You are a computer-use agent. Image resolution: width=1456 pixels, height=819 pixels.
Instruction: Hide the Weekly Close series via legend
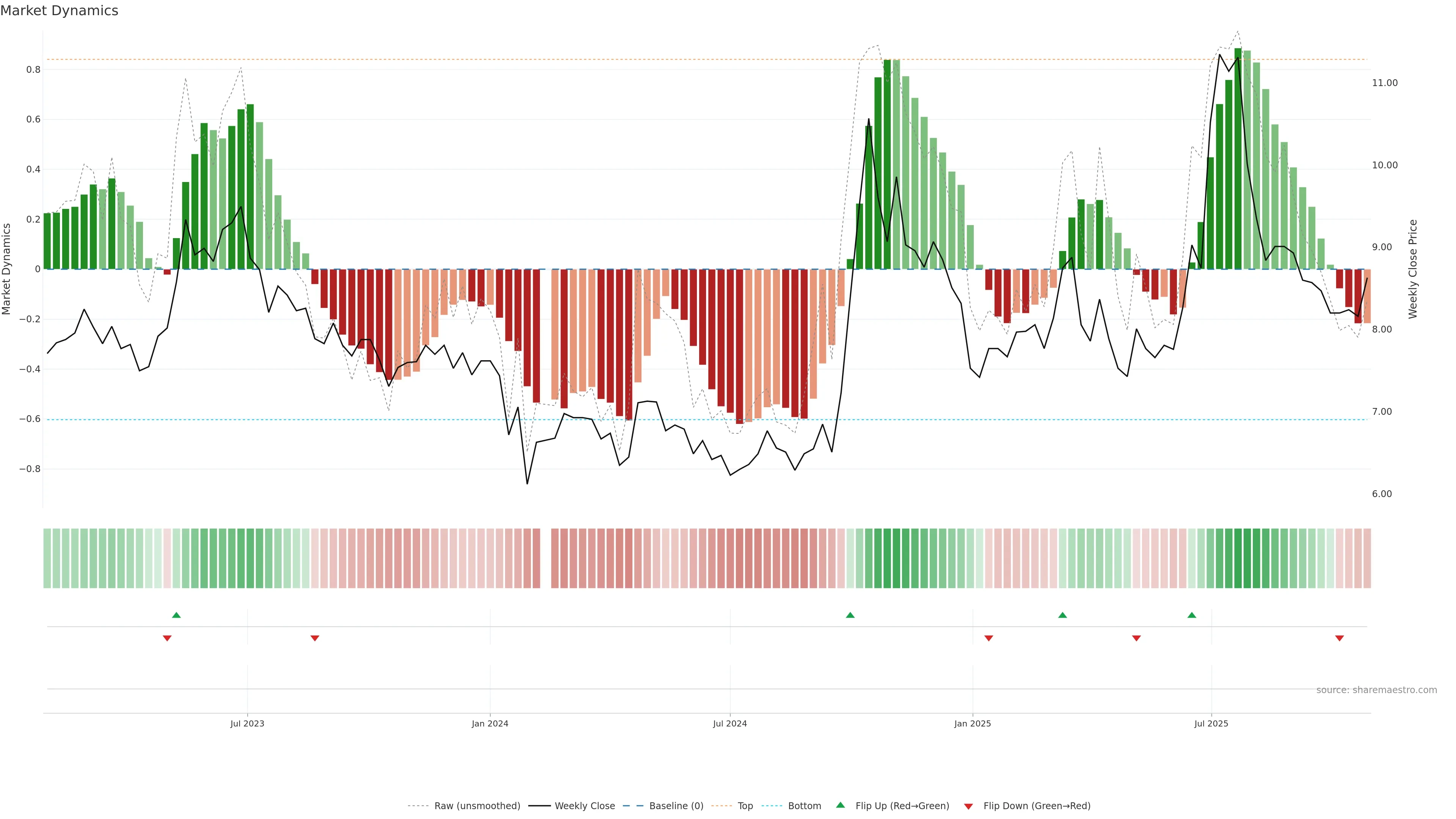[x=584, y=806]
